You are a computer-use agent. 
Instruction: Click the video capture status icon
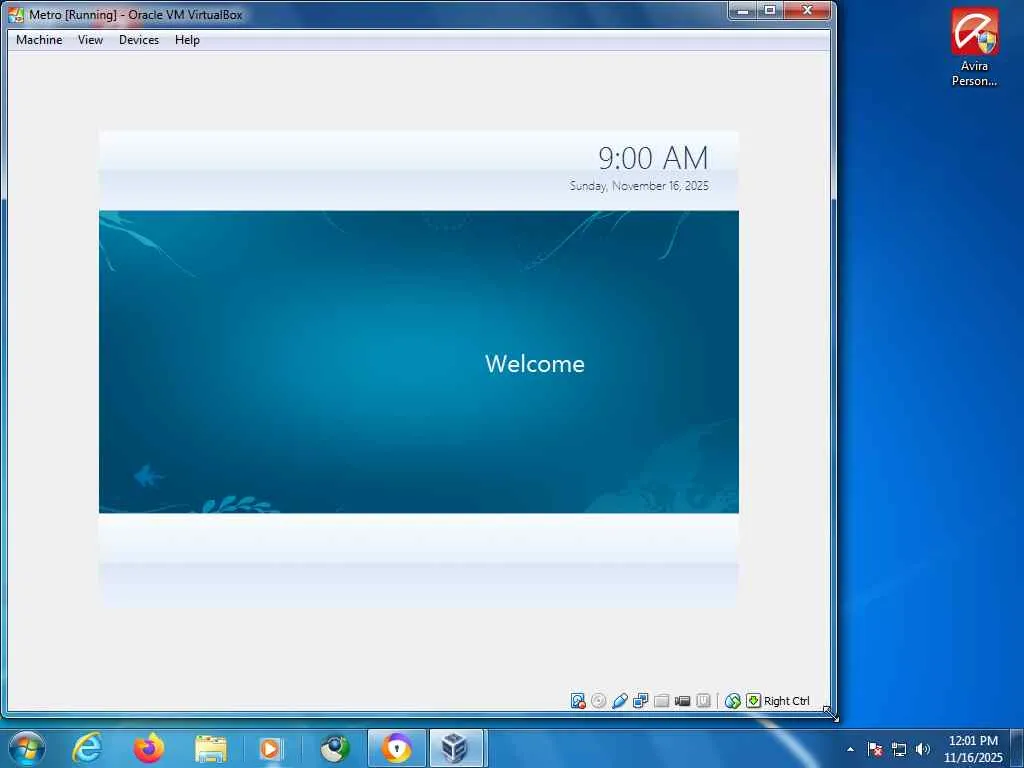coord(682,701)
